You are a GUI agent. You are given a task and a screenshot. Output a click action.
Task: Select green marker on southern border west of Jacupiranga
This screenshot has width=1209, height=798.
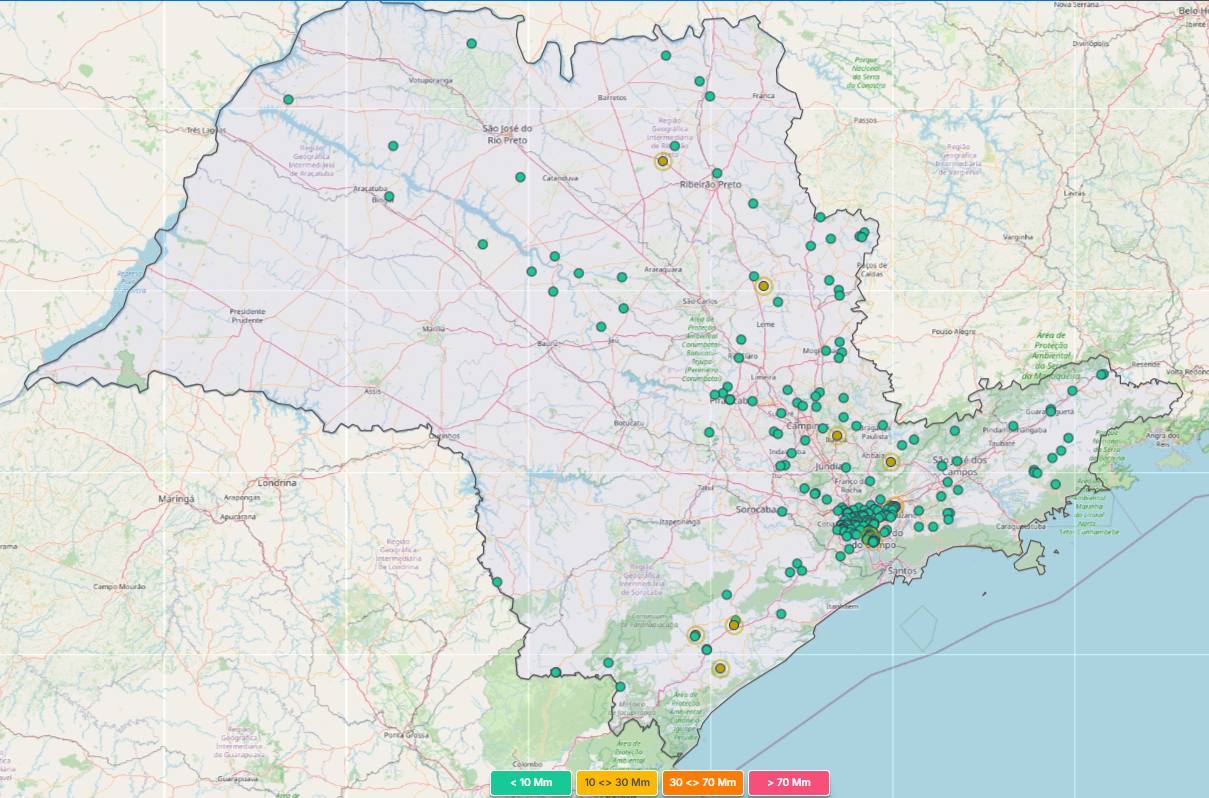tap(555, 672)
